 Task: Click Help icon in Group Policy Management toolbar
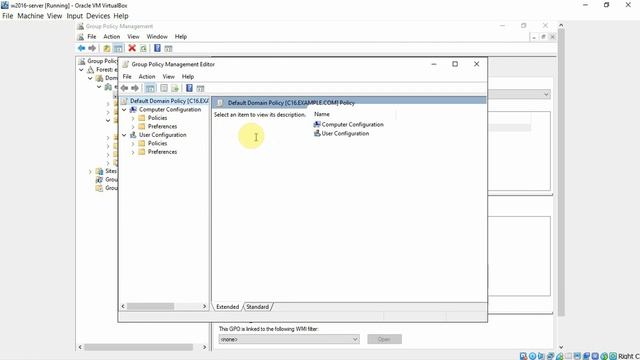(157, 48)
